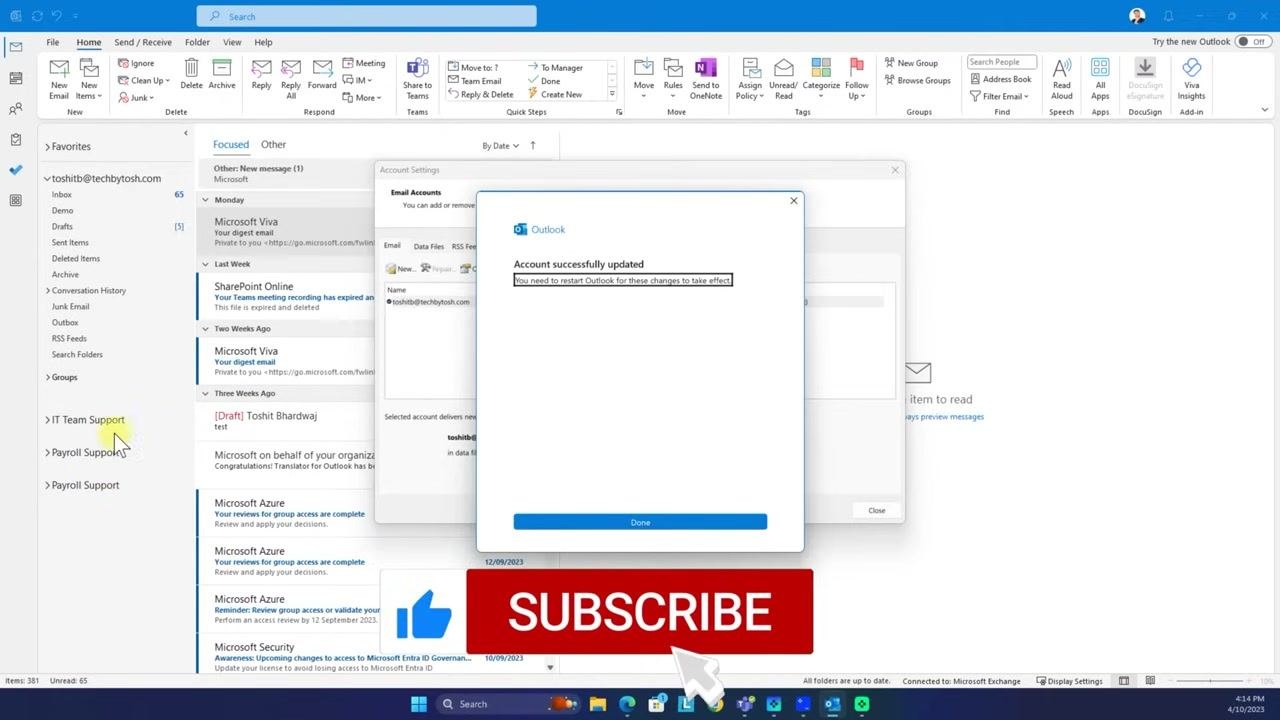Screen dimensions: 1280x720
Task: Click the Forward icon
Action: (322, 74)
